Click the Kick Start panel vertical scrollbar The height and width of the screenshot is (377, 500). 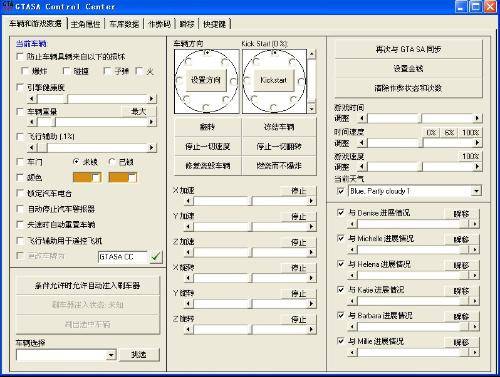pyautogui.click(x=311, y=81)
